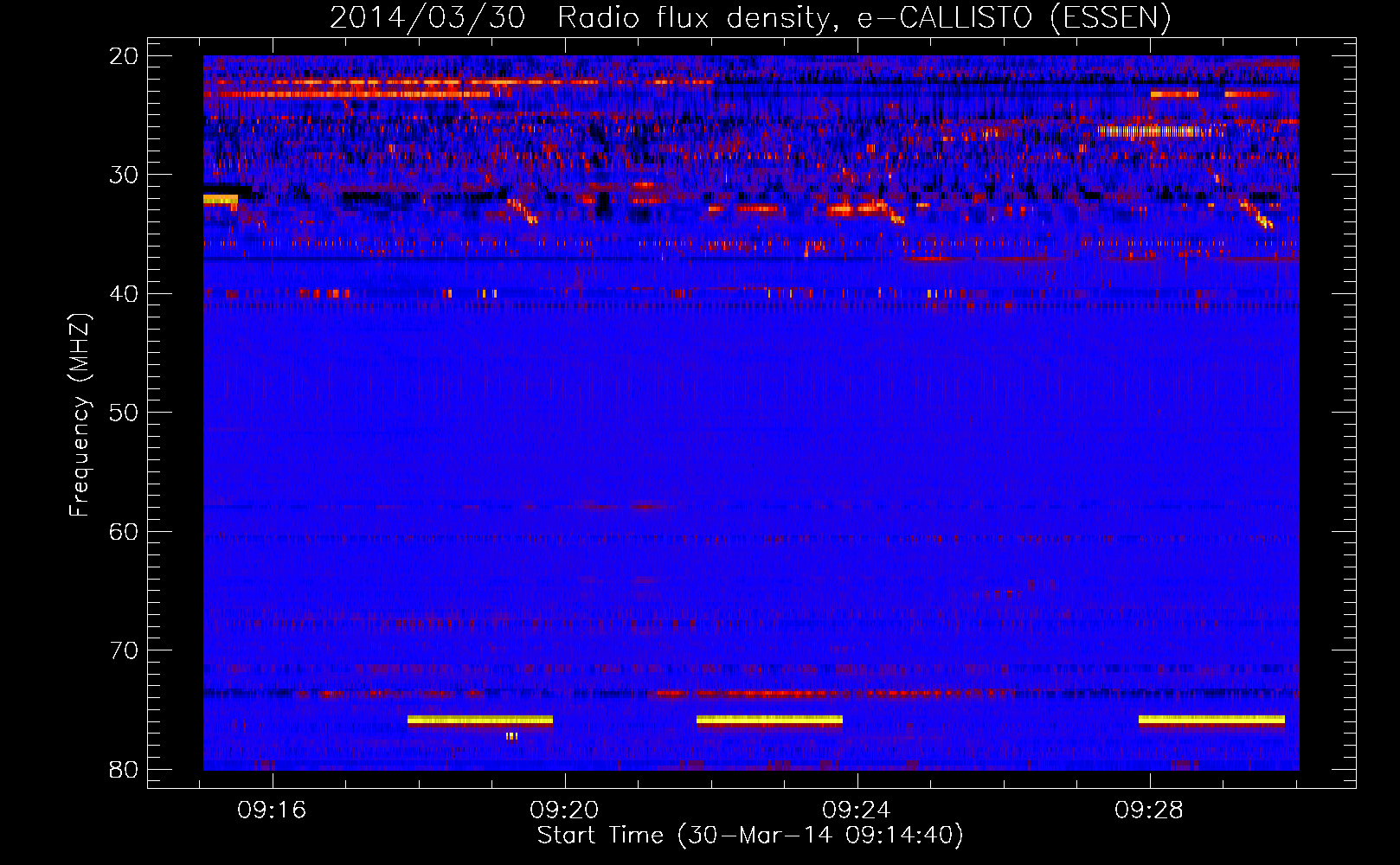
Task: Click the 'Start Time (30-Mar-14 09:14:40)' label
Action: point(750,836)
